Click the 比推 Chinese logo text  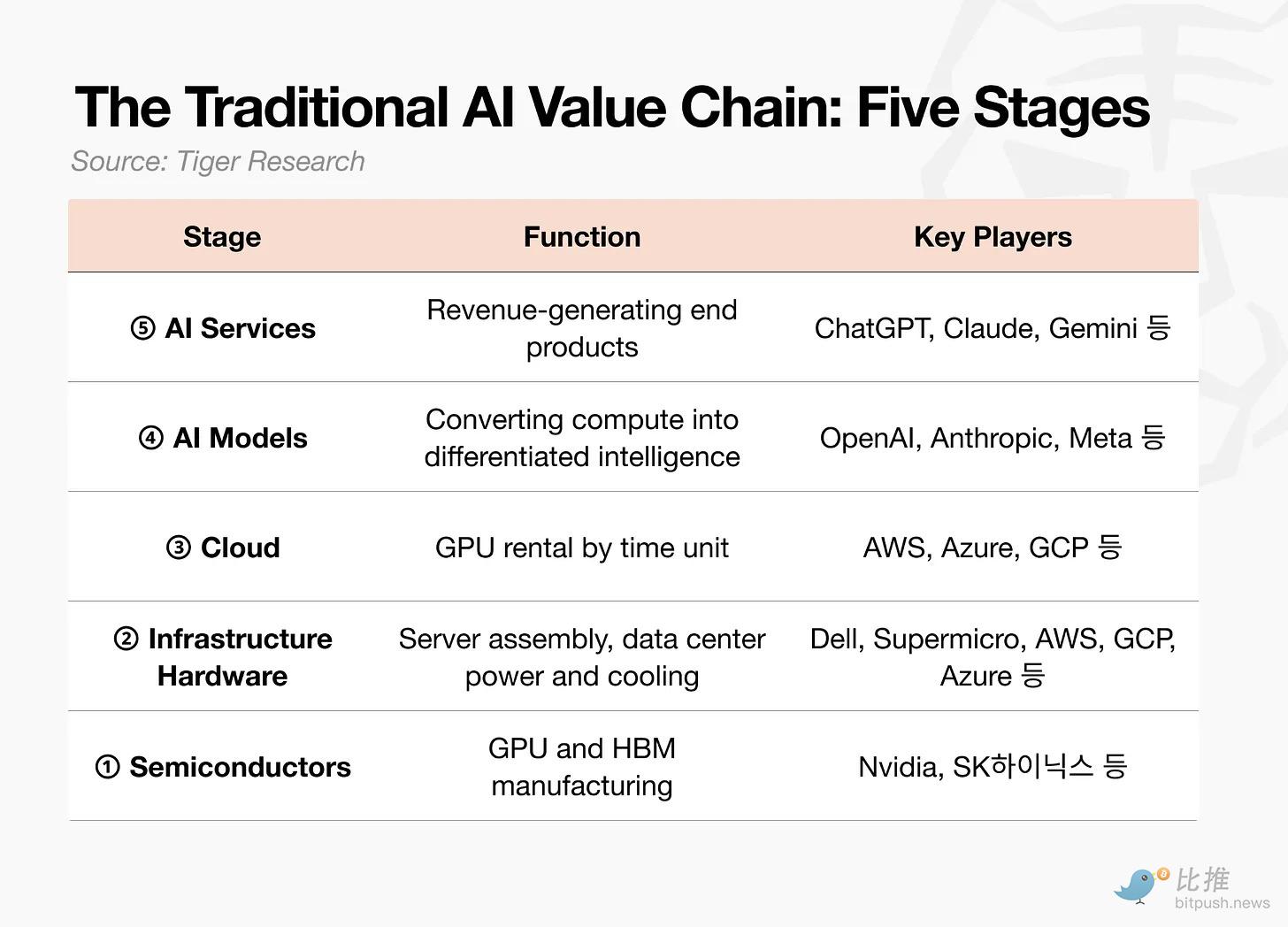(1202, 879)
